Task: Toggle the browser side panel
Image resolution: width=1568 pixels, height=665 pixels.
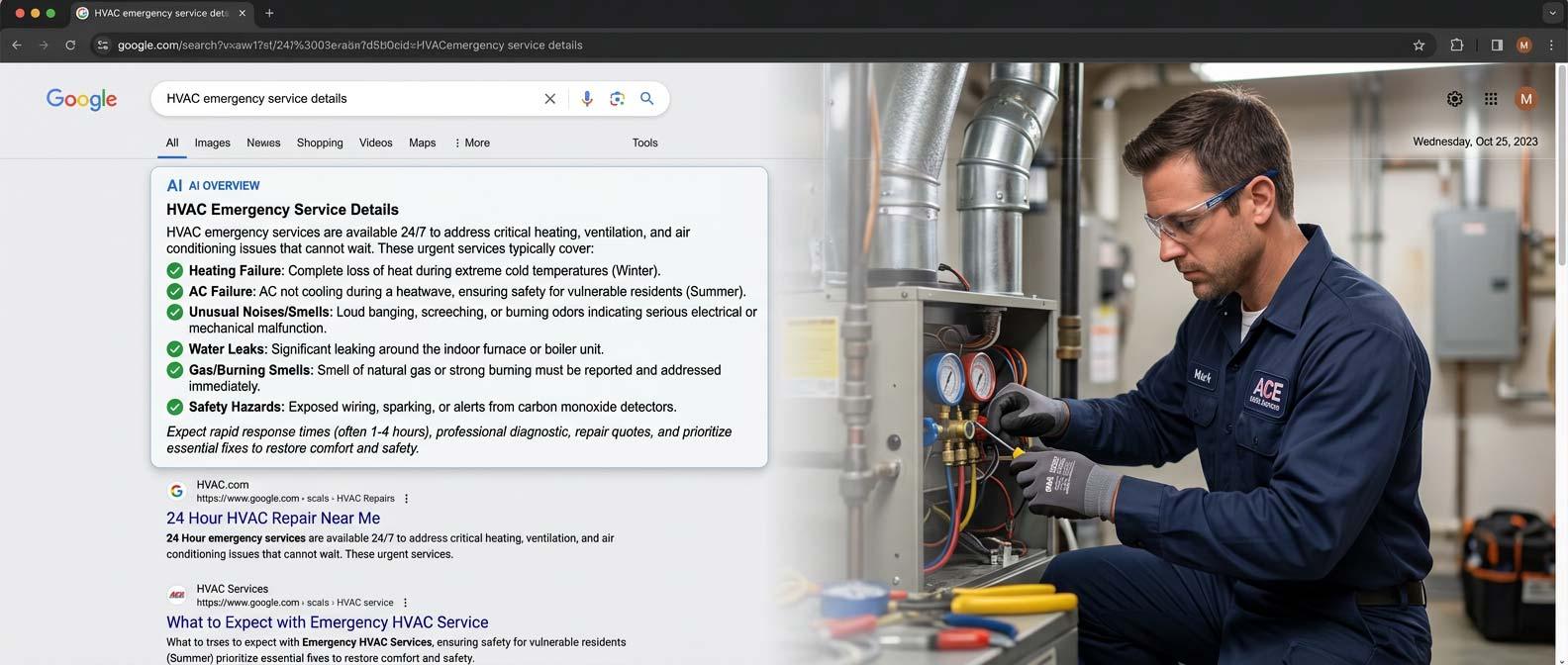Action: [x=1496, y=46]
